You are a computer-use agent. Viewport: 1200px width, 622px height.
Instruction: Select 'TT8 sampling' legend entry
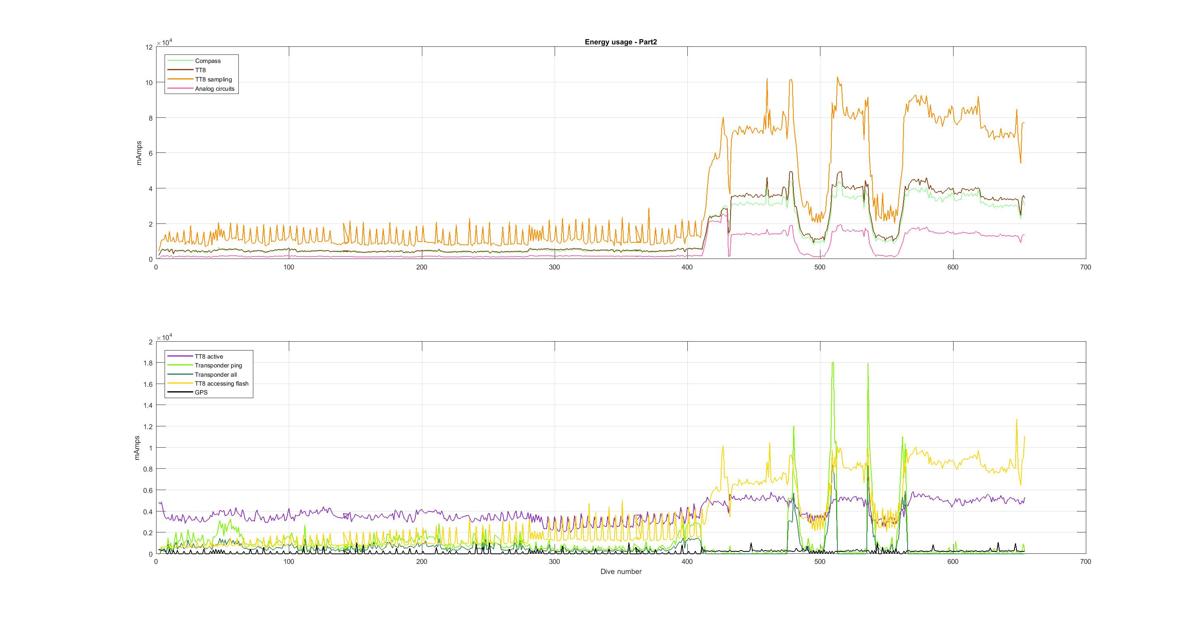click(x=214, y=79)
